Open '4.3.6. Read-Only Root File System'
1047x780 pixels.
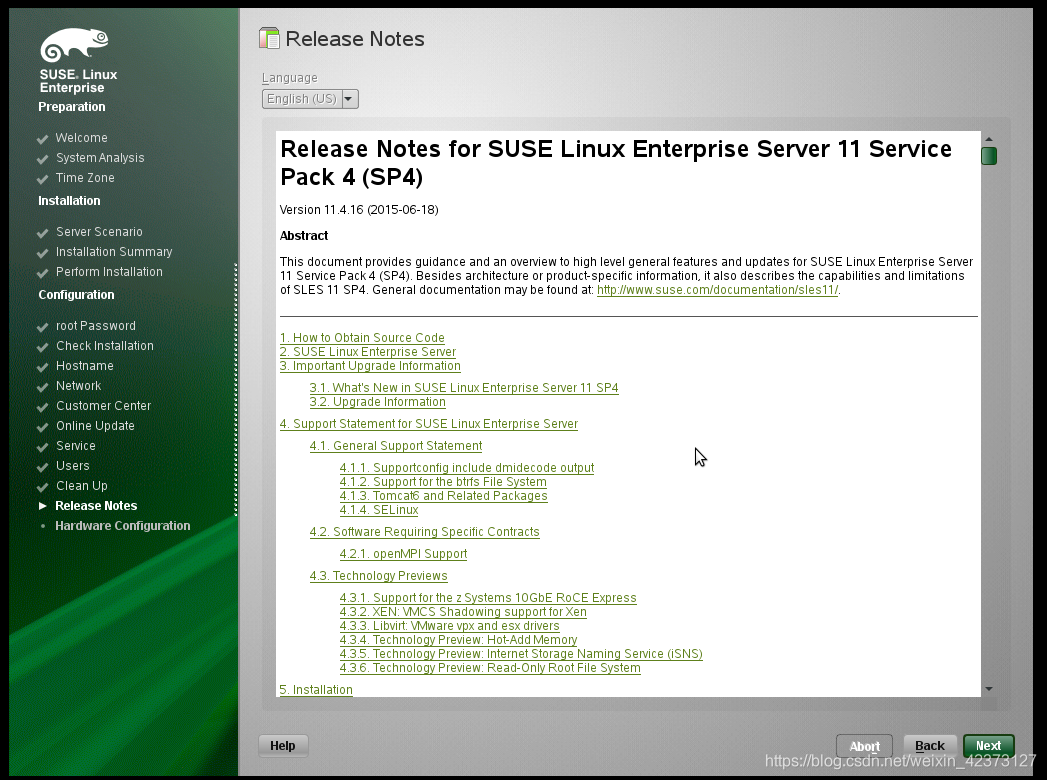point(490,668)
